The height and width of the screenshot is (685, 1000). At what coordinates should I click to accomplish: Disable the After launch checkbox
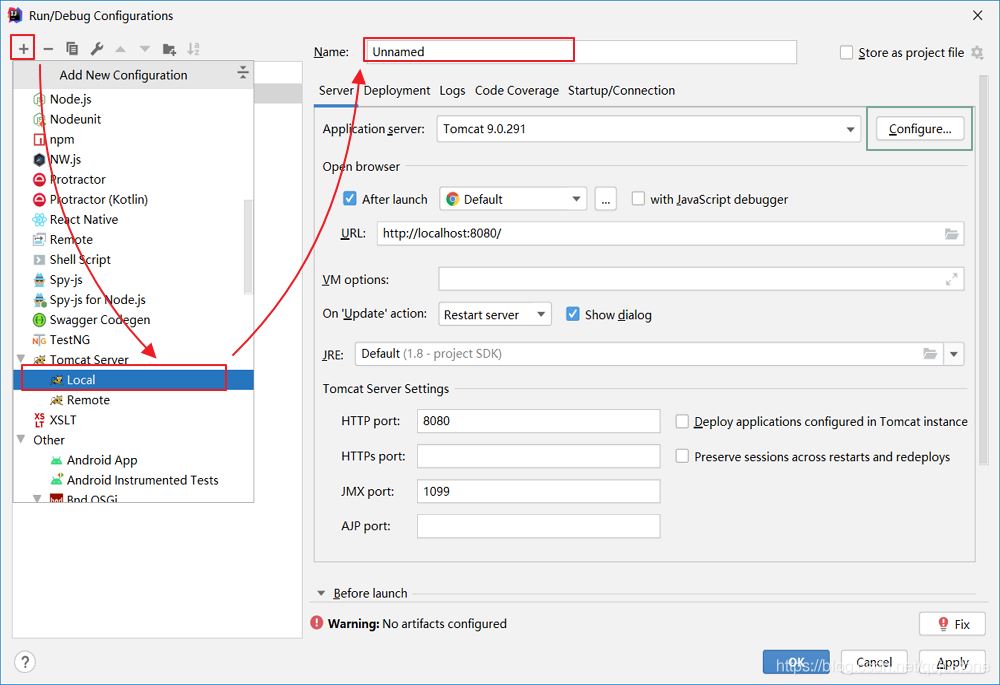click(x=350, y=199)
